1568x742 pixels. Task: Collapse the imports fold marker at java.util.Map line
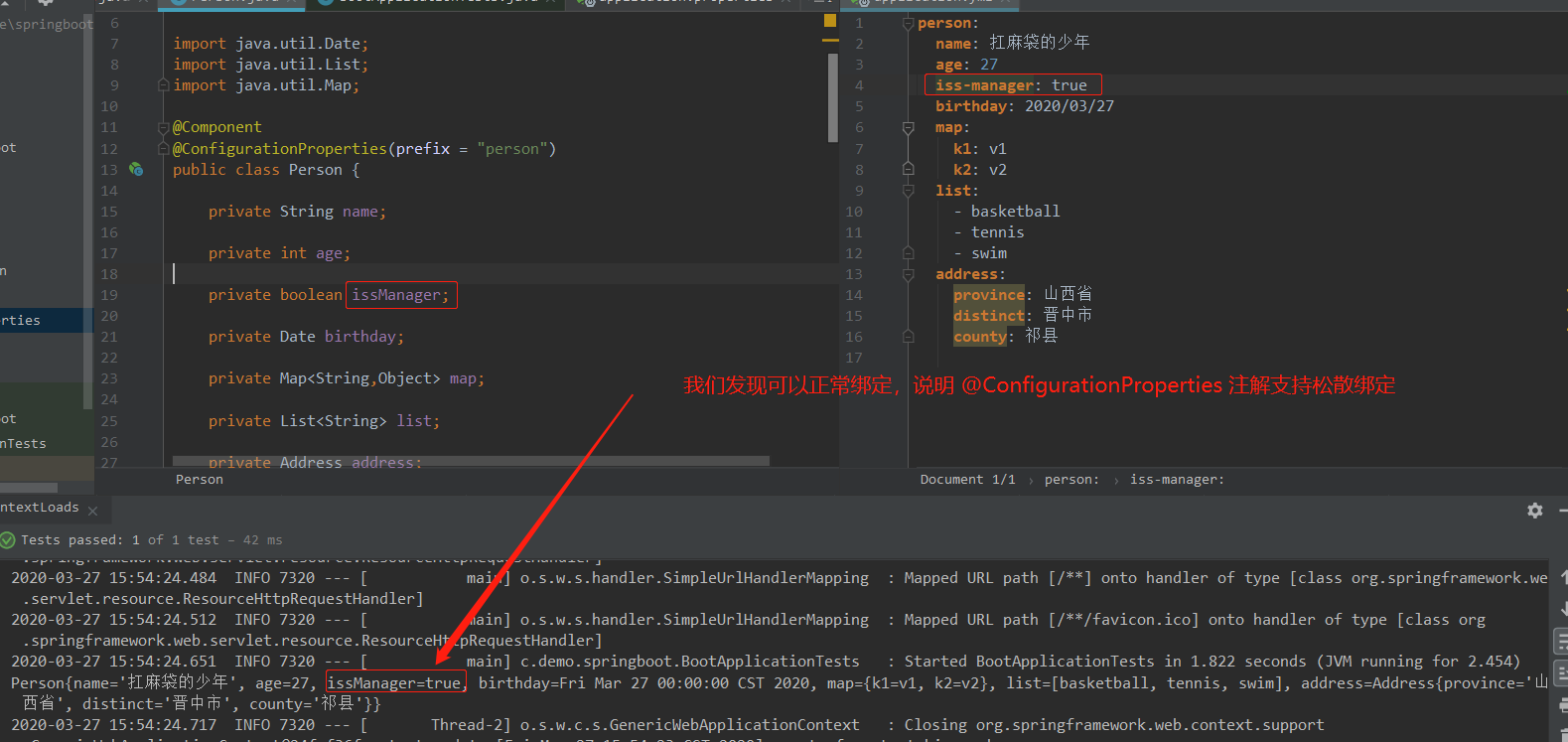[x=164, y=85]
